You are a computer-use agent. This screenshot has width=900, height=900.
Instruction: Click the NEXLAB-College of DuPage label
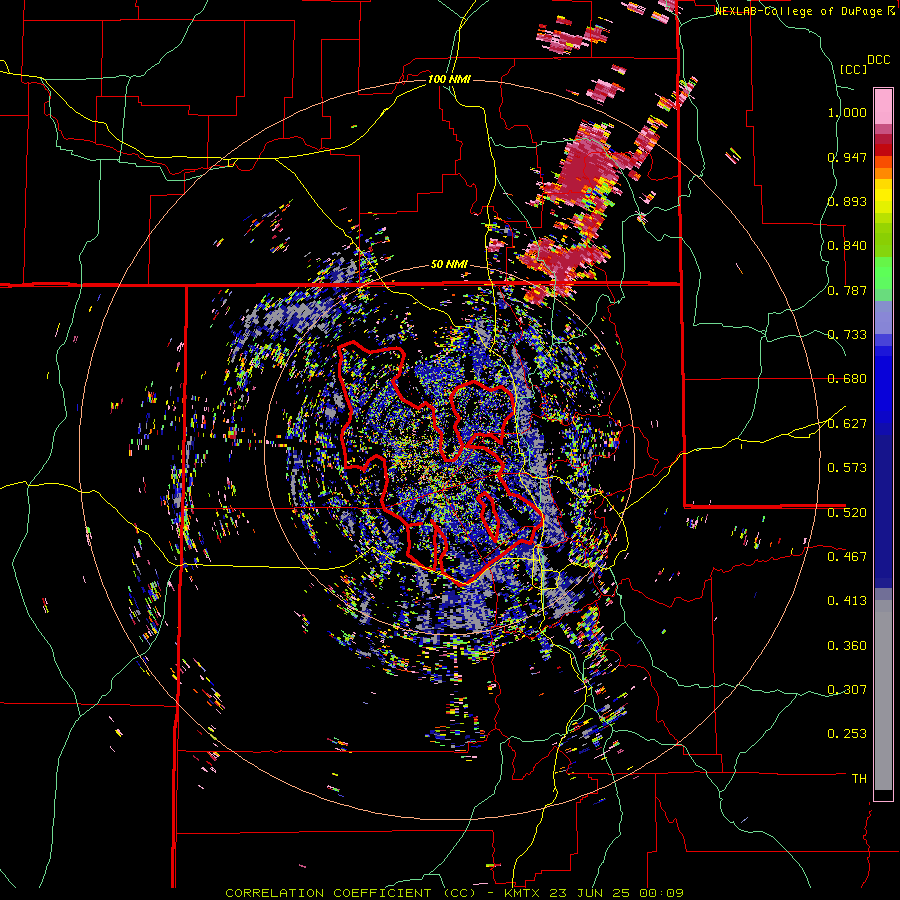click(x=798, y=11)
